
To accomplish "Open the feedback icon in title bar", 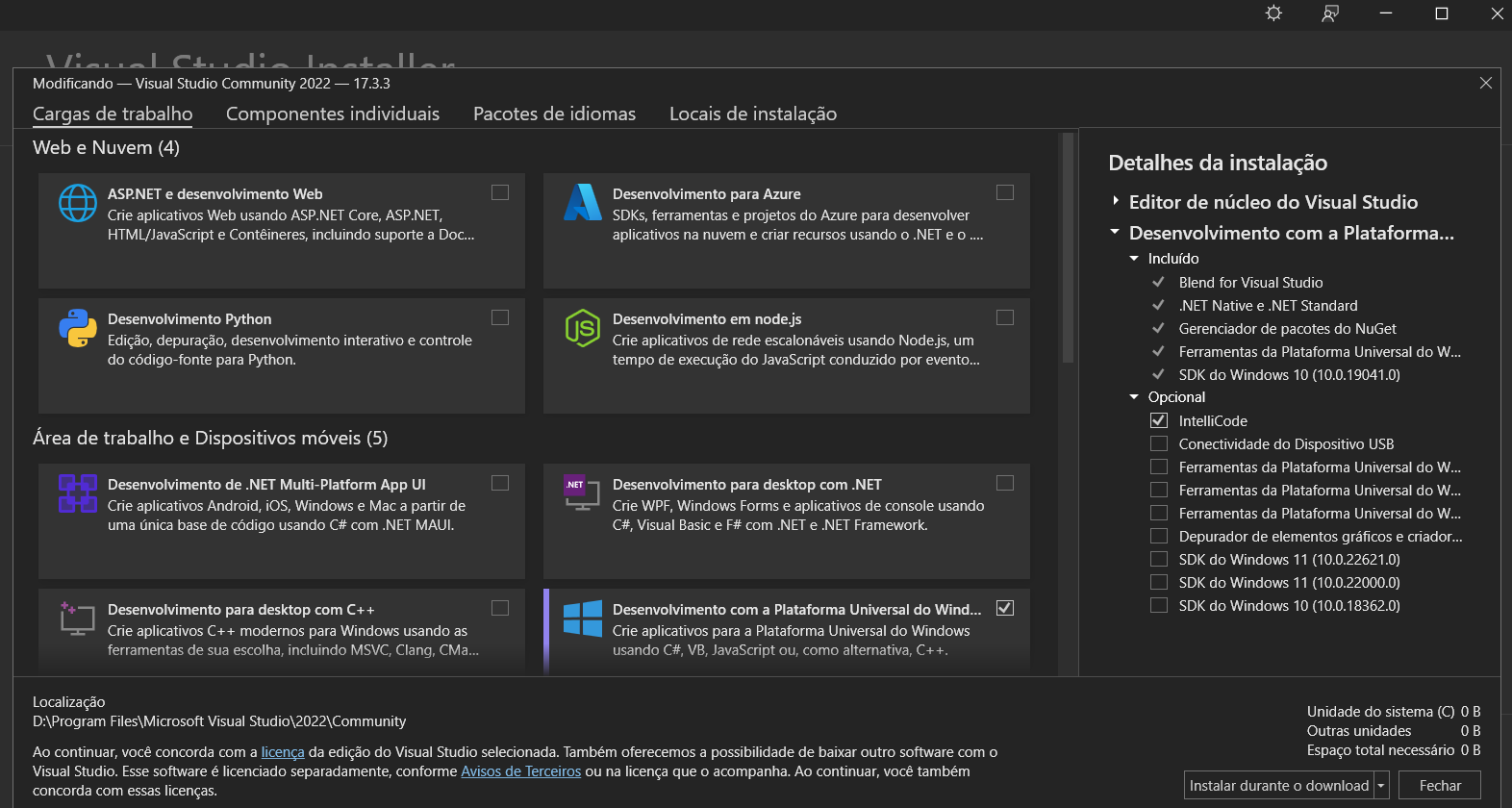I will (x=1330, y=13).
